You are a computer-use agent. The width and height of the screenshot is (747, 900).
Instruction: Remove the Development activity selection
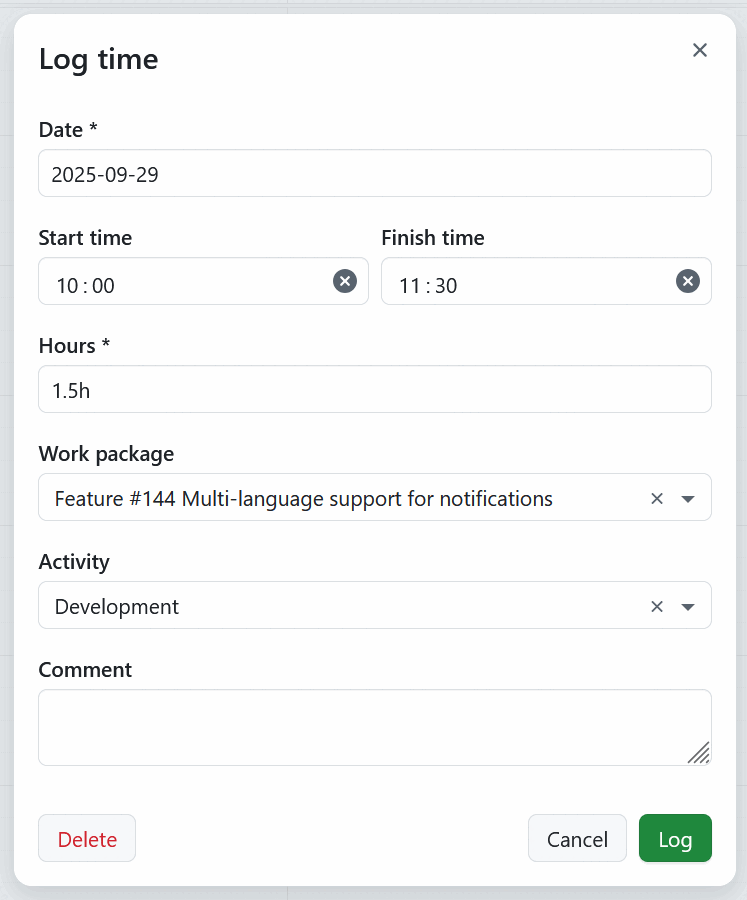coord(657,605)
